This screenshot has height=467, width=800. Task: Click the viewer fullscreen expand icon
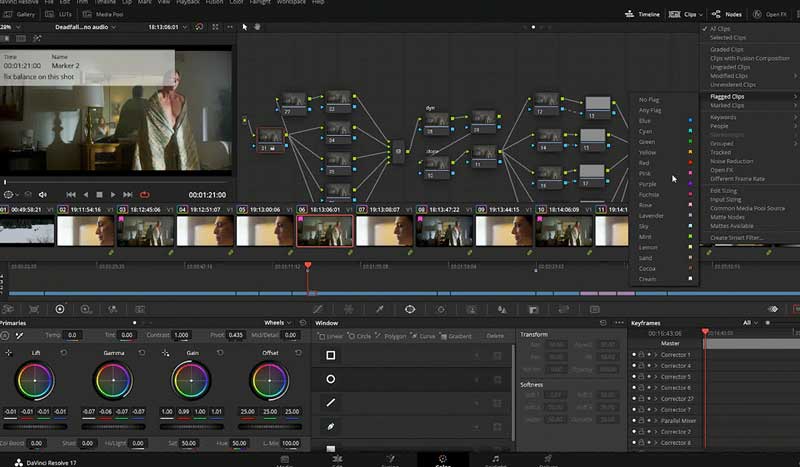pyautogui.click(x=215, y=27)
